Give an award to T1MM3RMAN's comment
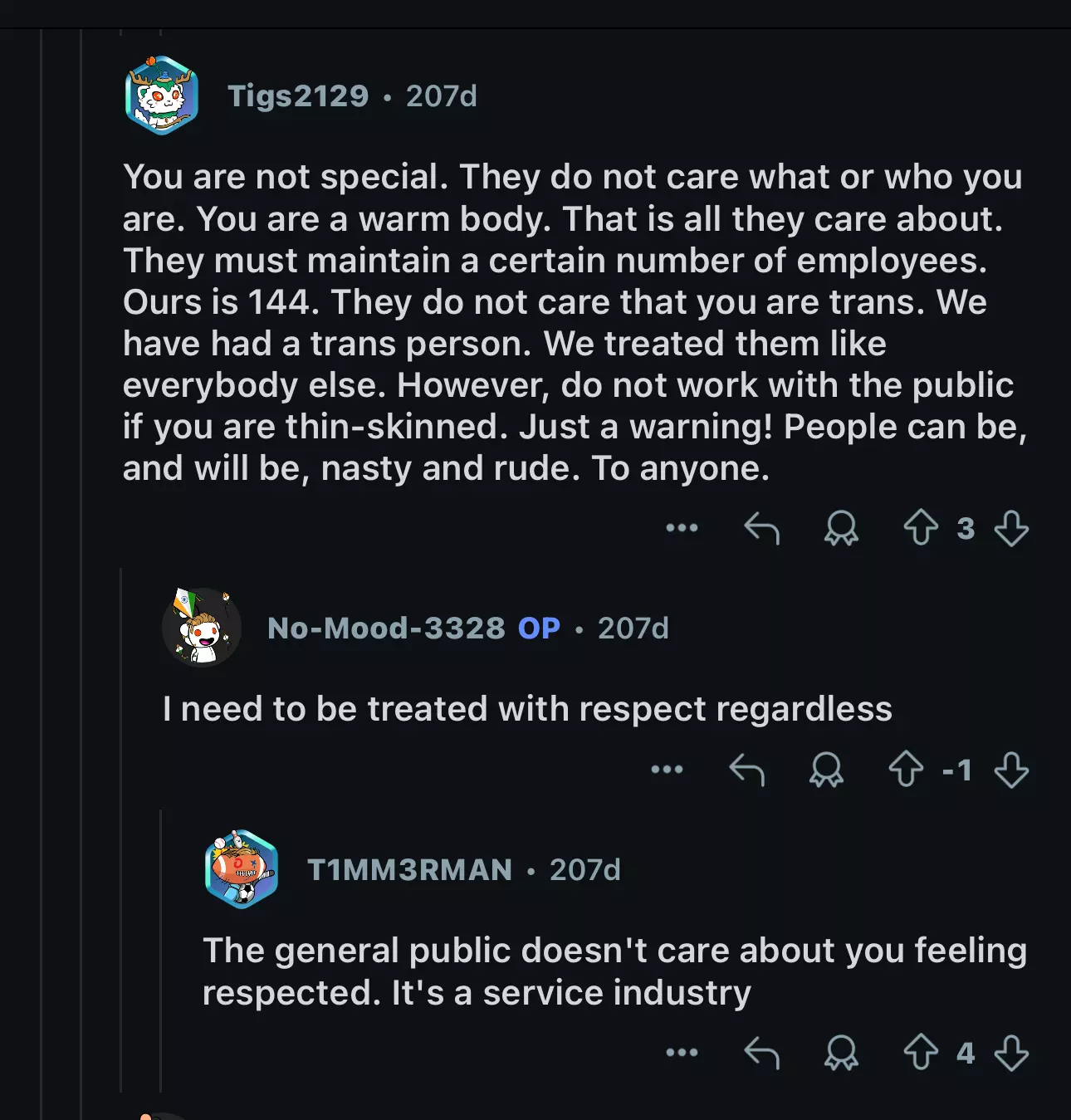 click(841, 1053)
